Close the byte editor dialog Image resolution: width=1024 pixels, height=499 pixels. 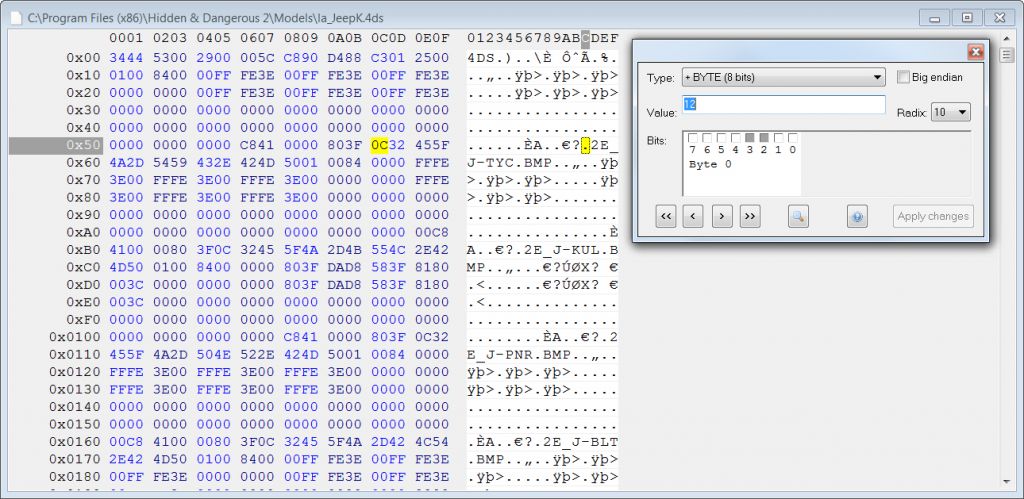coord(975,51)
